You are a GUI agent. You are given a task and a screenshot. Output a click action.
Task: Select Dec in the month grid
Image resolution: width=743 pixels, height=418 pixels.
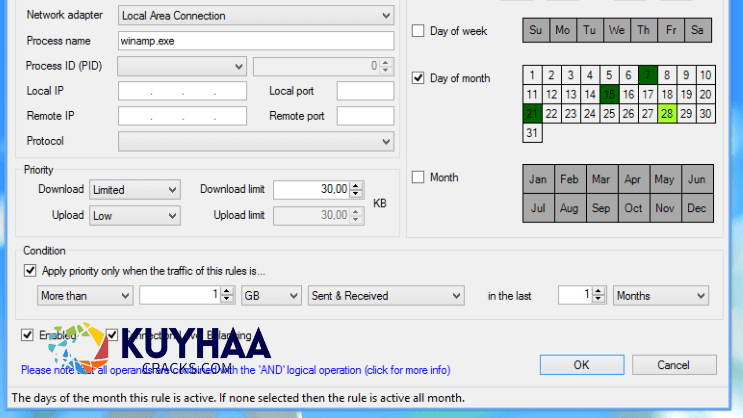click(x=696, y=208)
